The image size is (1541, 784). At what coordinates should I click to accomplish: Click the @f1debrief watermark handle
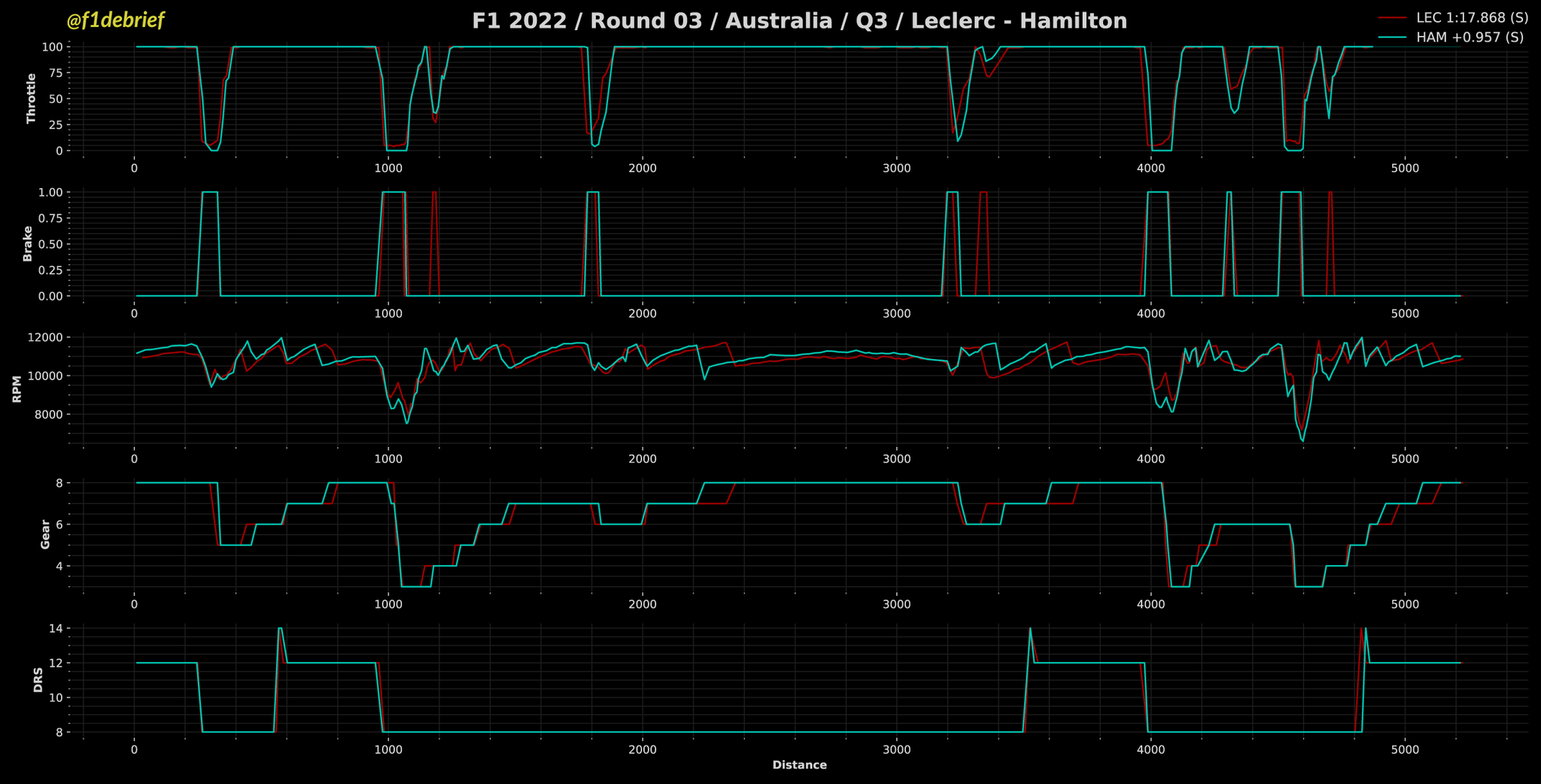115,21
